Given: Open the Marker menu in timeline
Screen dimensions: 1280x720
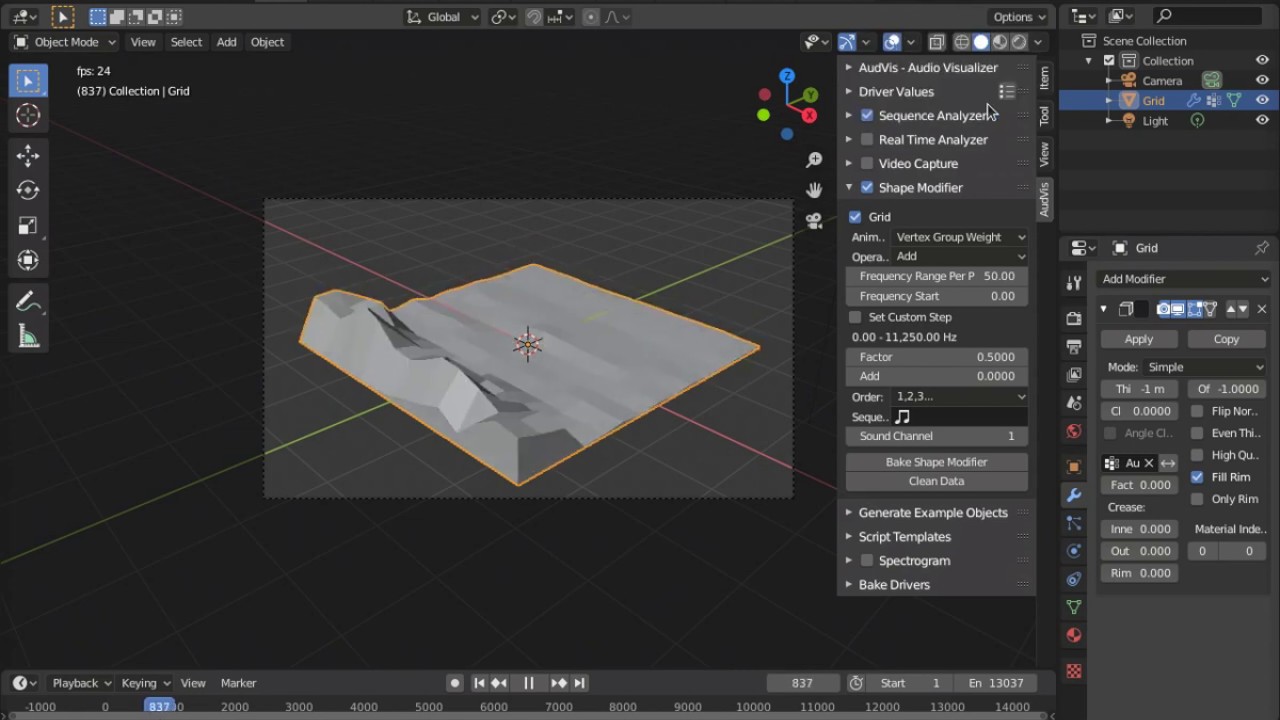Looking at the screenshot, I should click(238, 683).
